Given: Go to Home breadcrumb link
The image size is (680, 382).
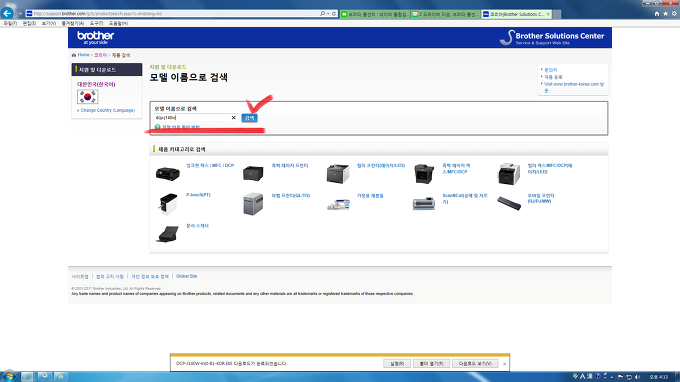Looking at the screenshot, I should pyautogui.click(x=83, y=55).
